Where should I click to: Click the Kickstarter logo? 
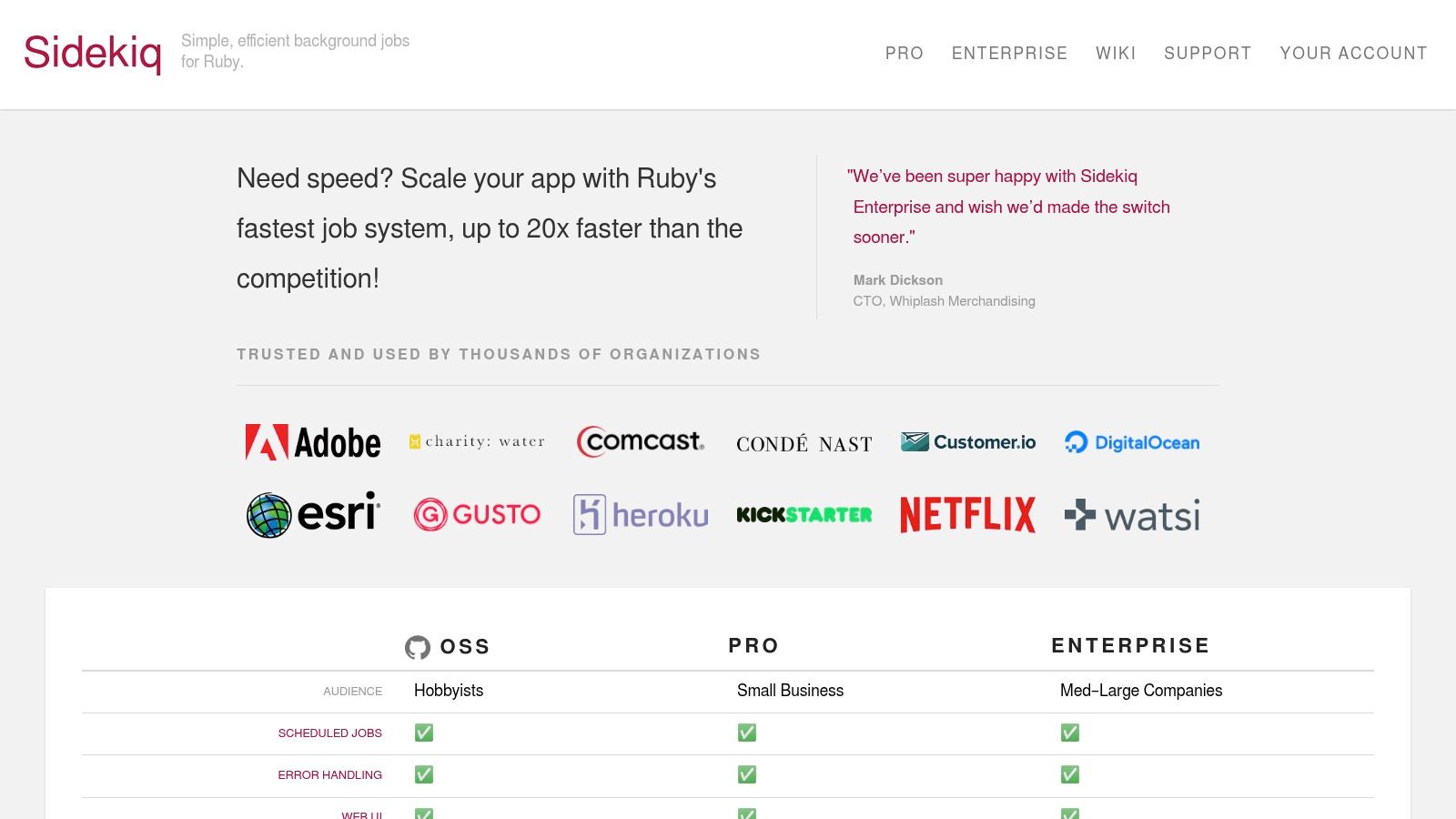pyautogui.click(x=804, y=515)
